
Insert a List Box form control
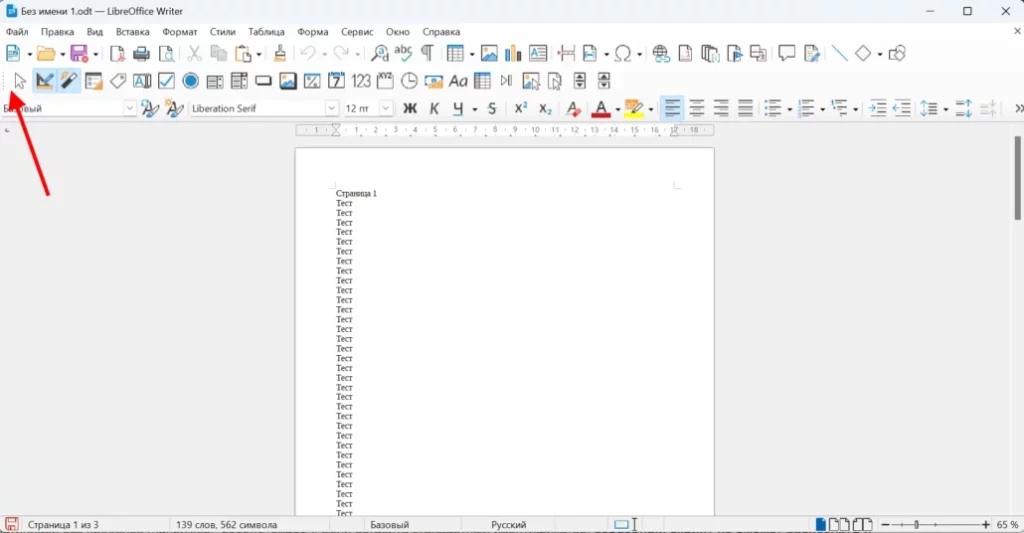coord(215,81)
